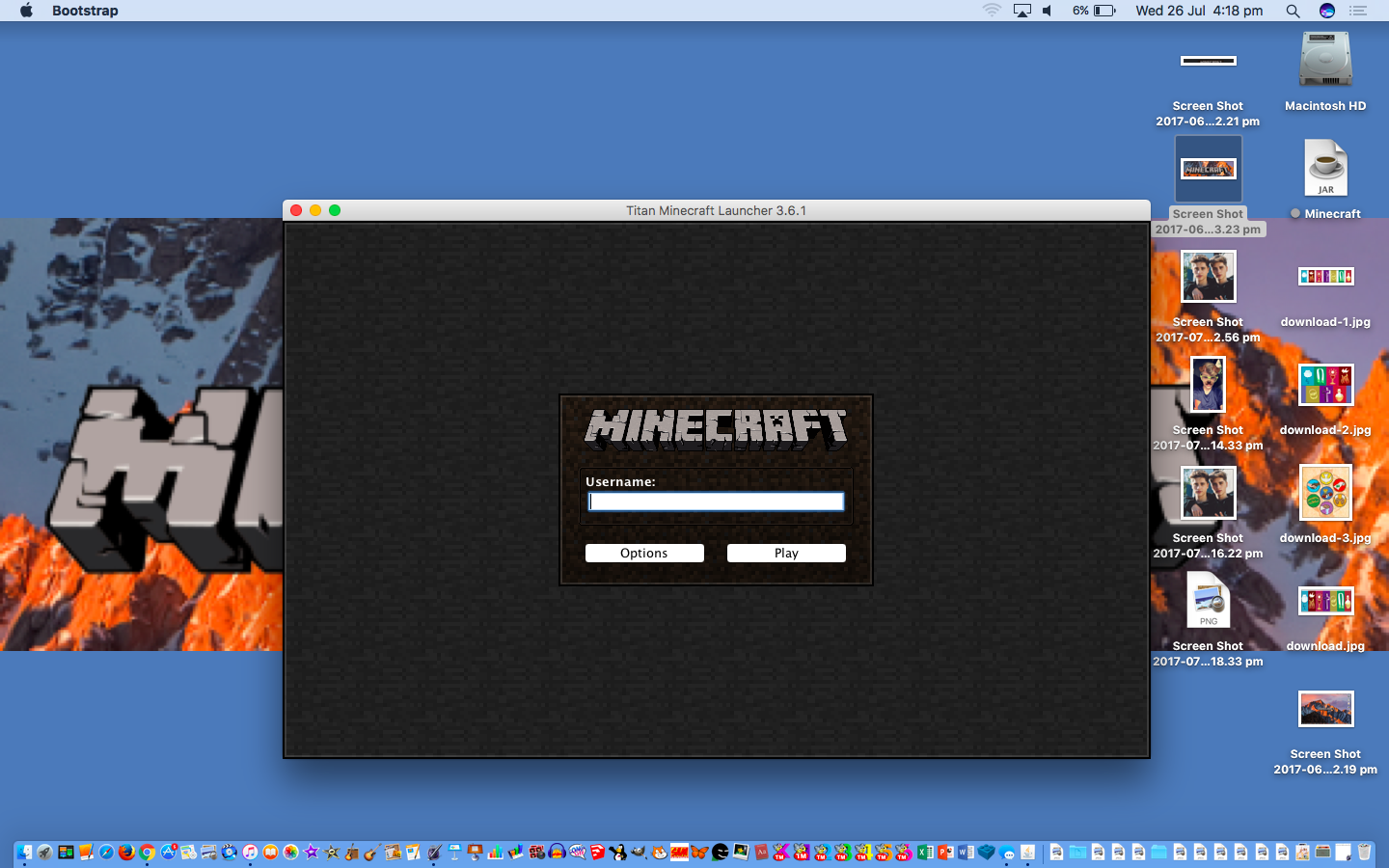Open Finder from the Dock

tap(24, 852)
